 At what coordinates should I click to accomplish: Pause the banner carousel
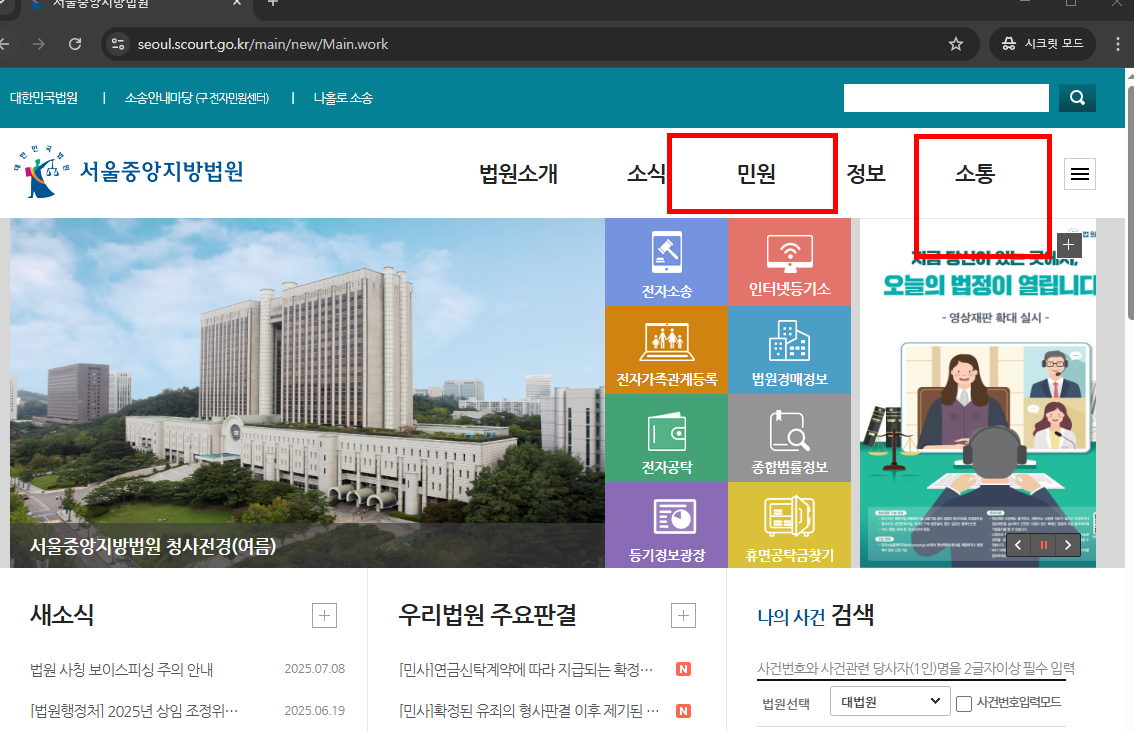1043,544
